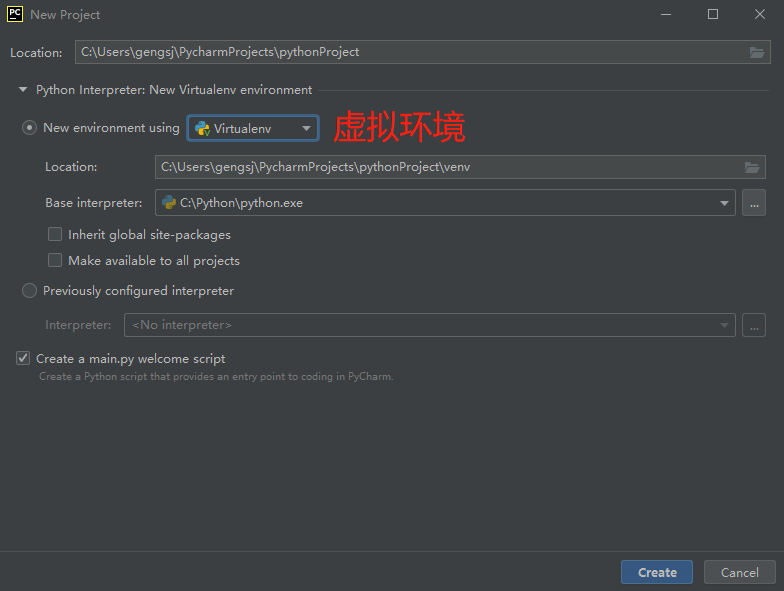Click C:\Python\python.exe interpreter text

tap(242, 203)
